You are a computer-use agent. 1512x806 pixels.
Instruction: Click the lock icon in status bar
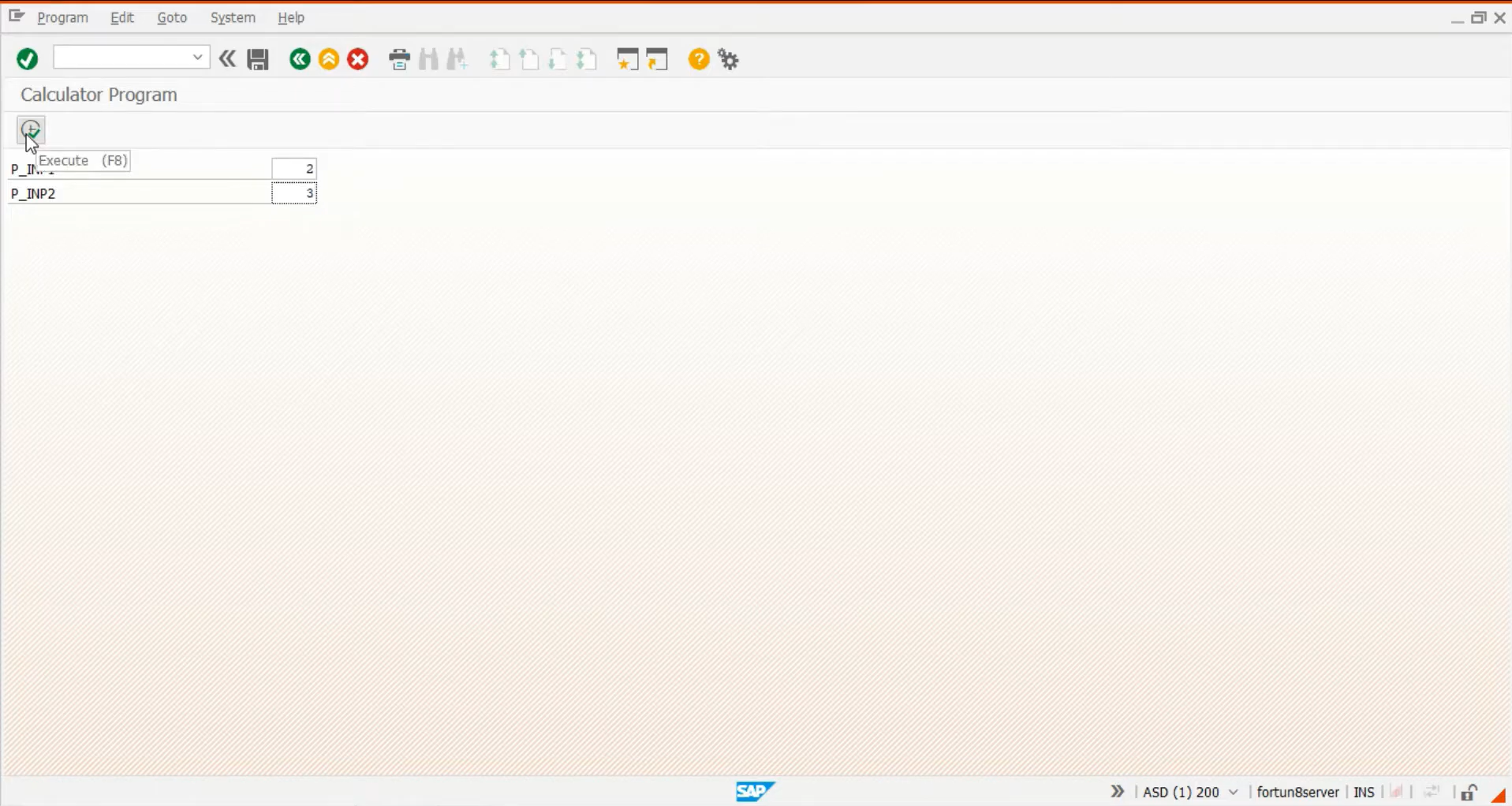coord(1469,792)
